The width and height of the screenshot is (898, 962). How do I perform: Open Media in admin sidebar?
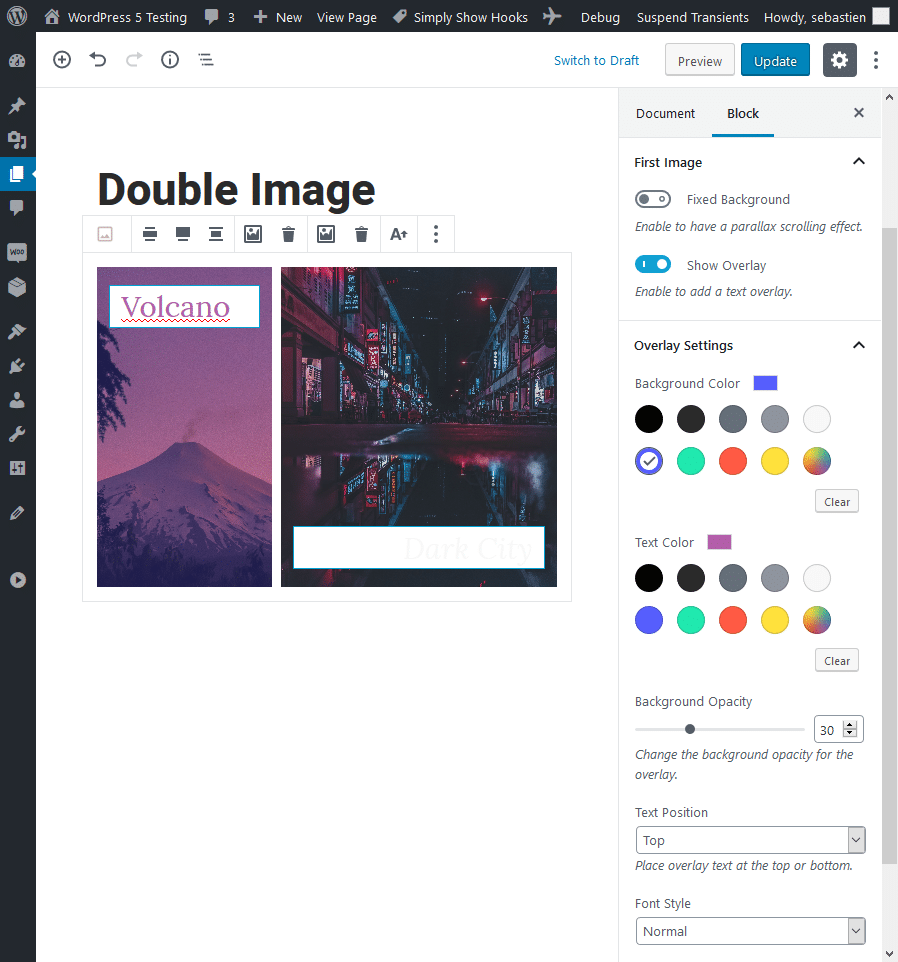(17, 140)
